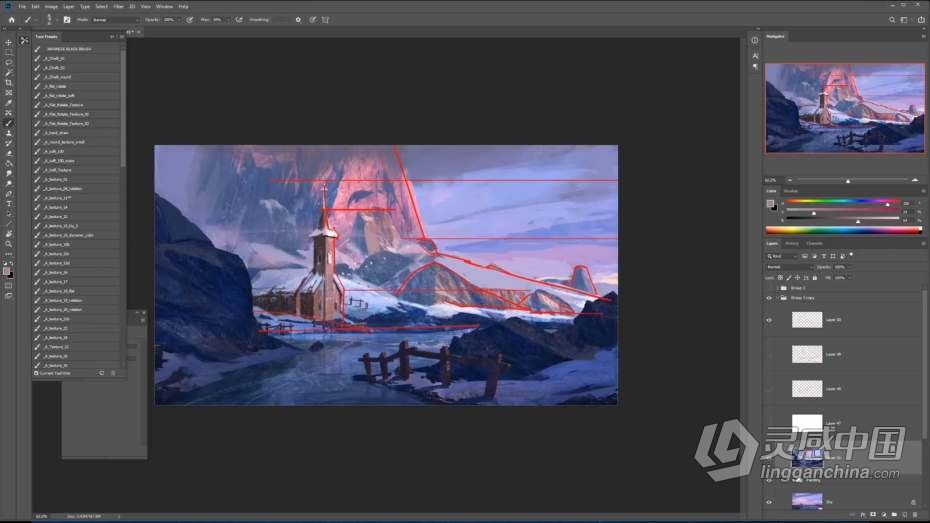Select the Crop tool
The image size is (930, 523).
pos(8,82)
